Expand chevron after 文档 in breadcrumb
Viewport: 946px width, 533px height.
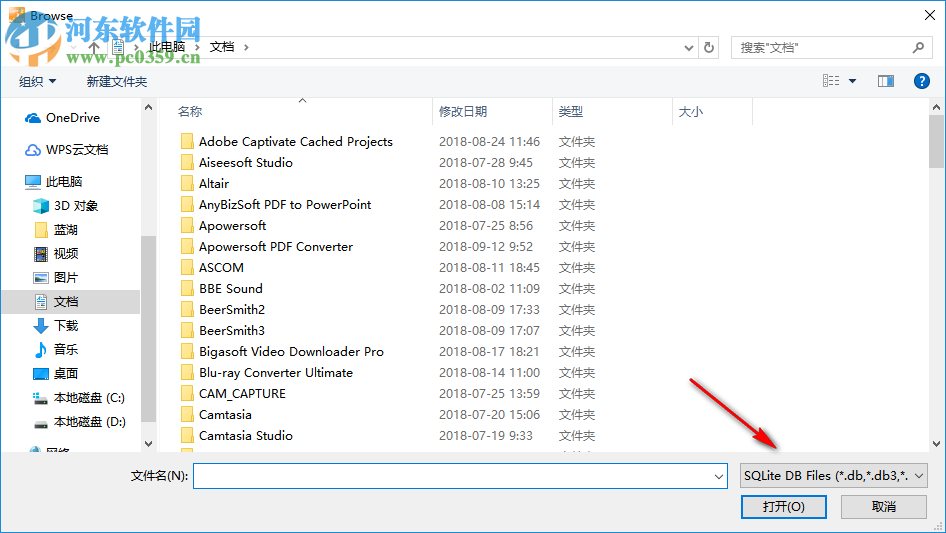[x=246, y=47]
